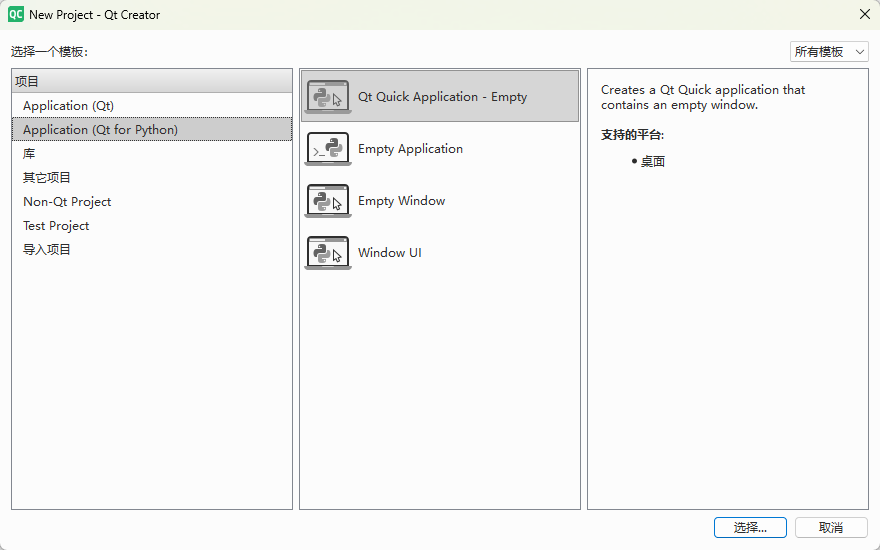This screenshot has height=550, width=880.
Task: Click the Empty Window template icon
Action: click(x=328, y=201)
